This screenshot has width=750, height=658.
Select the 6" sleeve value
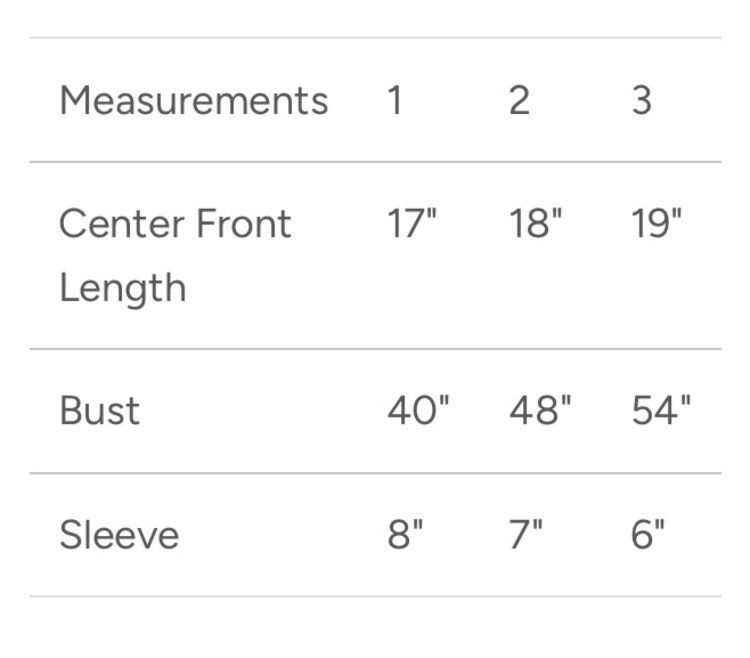pos(648,535)
